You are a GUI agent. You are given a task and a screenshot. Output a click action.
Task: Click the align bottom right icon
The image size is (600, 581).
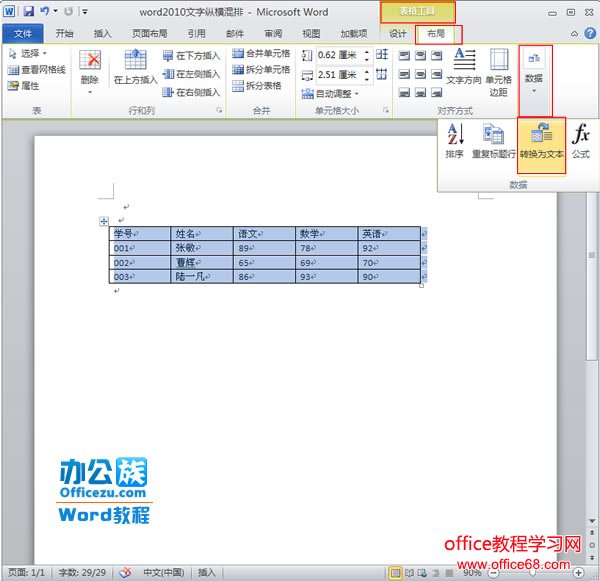[x=437, y=92]
